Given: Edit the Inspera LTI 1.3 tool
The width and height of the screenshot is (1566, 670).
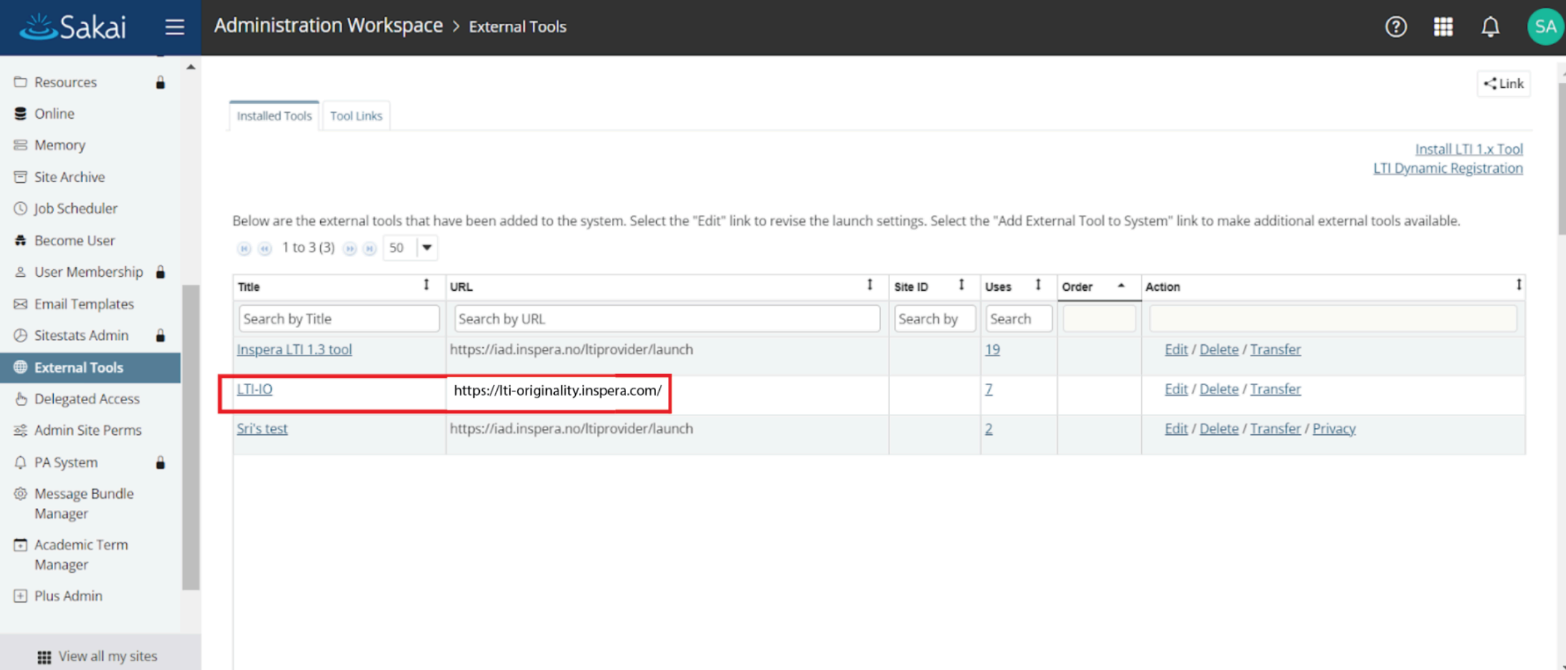Looking at the screenshot, I should [1176, 350].
